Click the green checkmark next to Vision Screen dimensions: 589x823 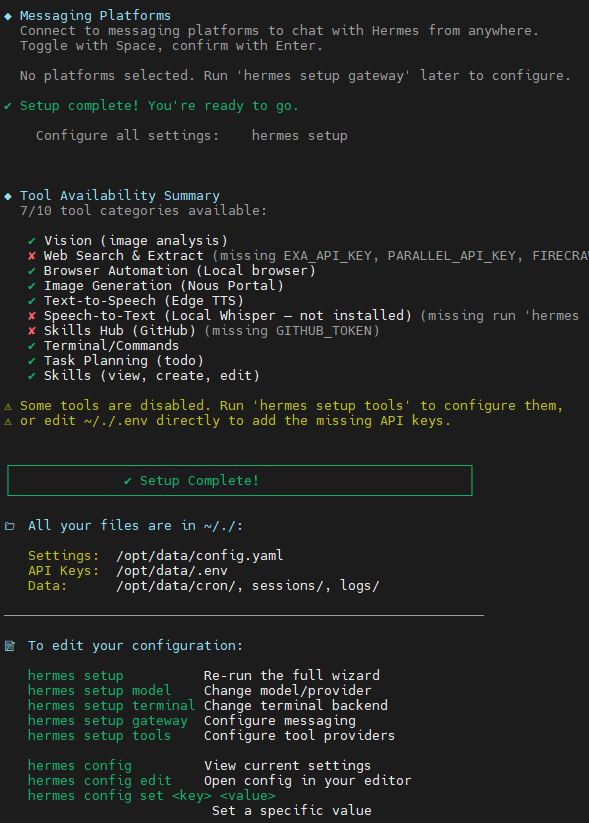point(32,241)
